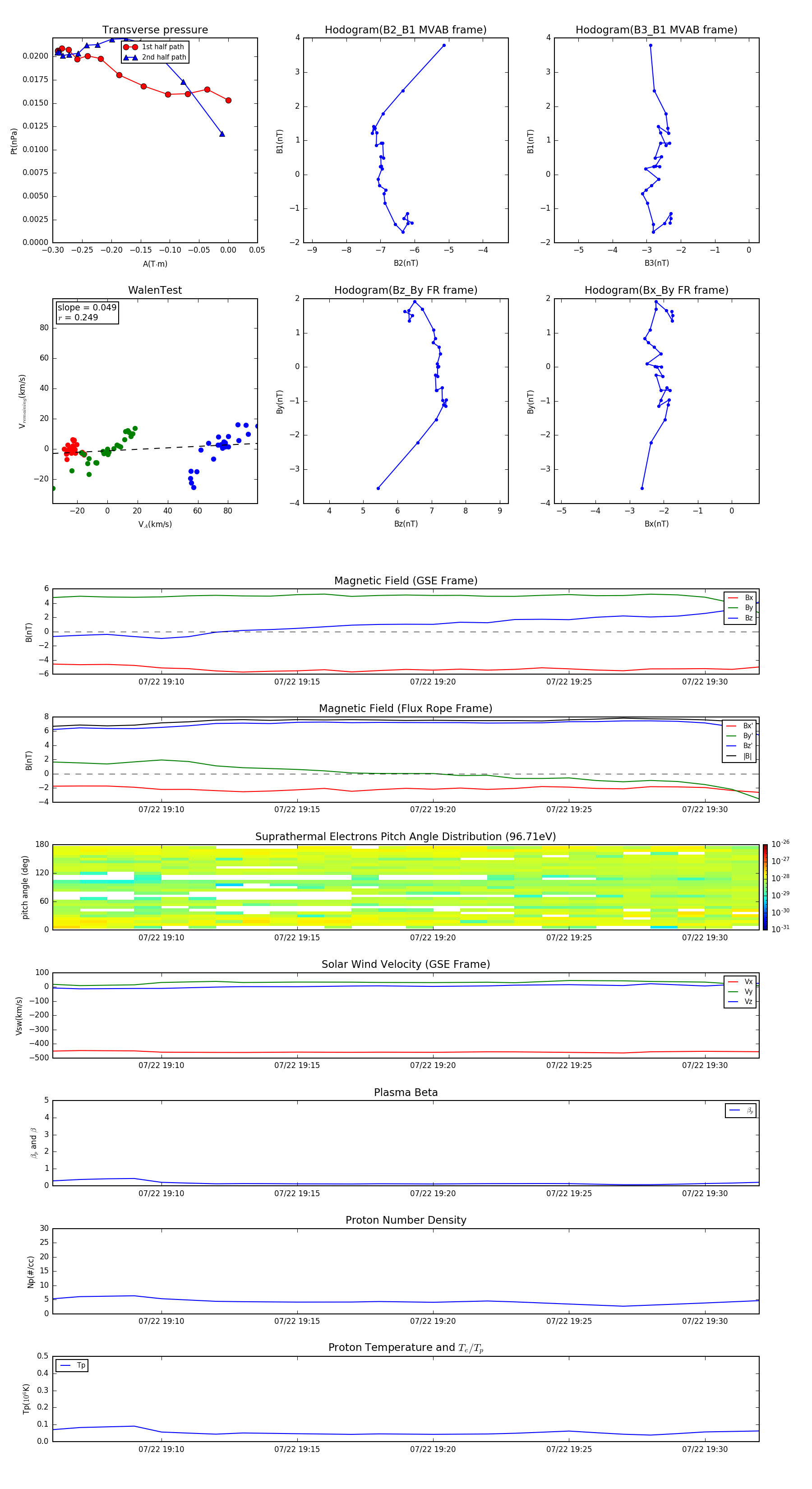Screen dimensions: 812x1489
Task: Click the 'Tp(10^6K)' axis label
Action: click(27, 1399)
